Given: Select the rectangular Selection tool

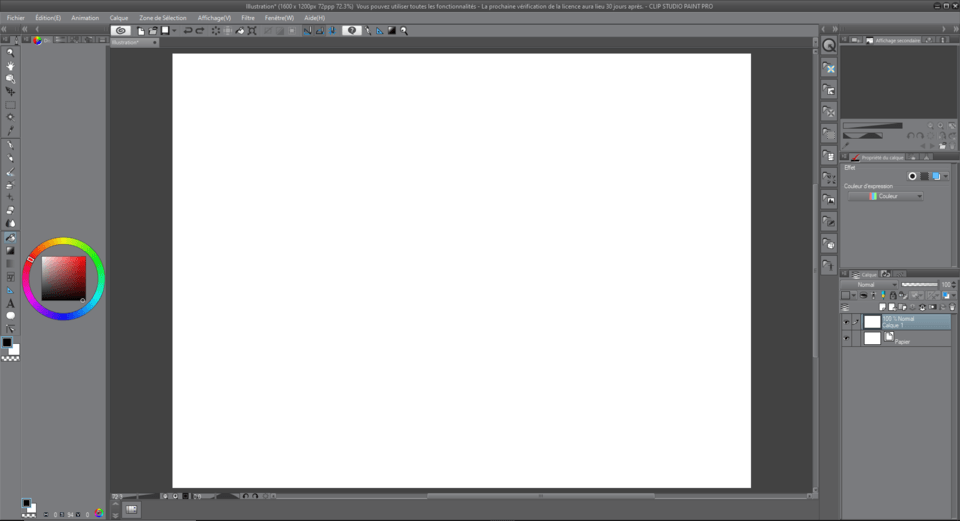Looking at the screenshot, I should pyautogui.click(x=11, y=104).
